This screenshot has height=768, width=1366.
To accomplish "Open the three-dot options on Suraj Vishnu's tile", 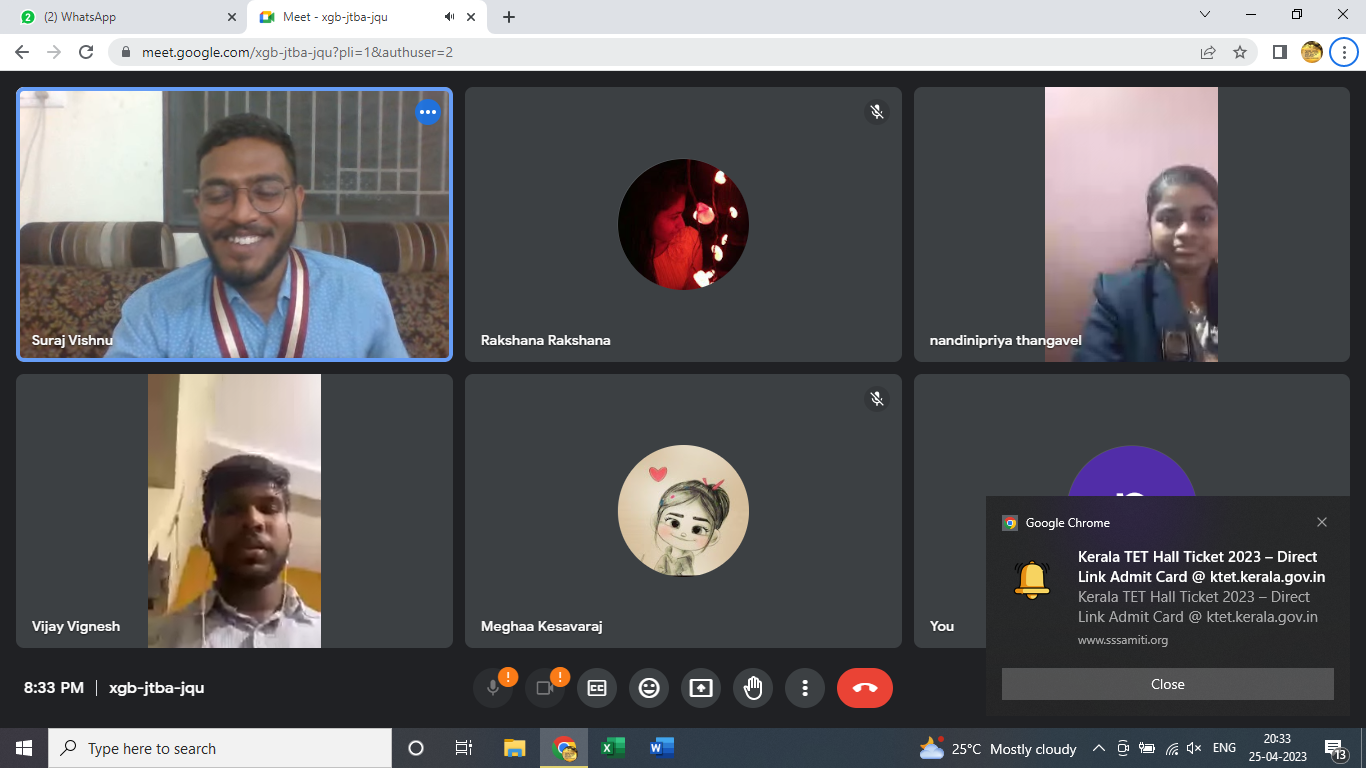I will click(428, 112).
